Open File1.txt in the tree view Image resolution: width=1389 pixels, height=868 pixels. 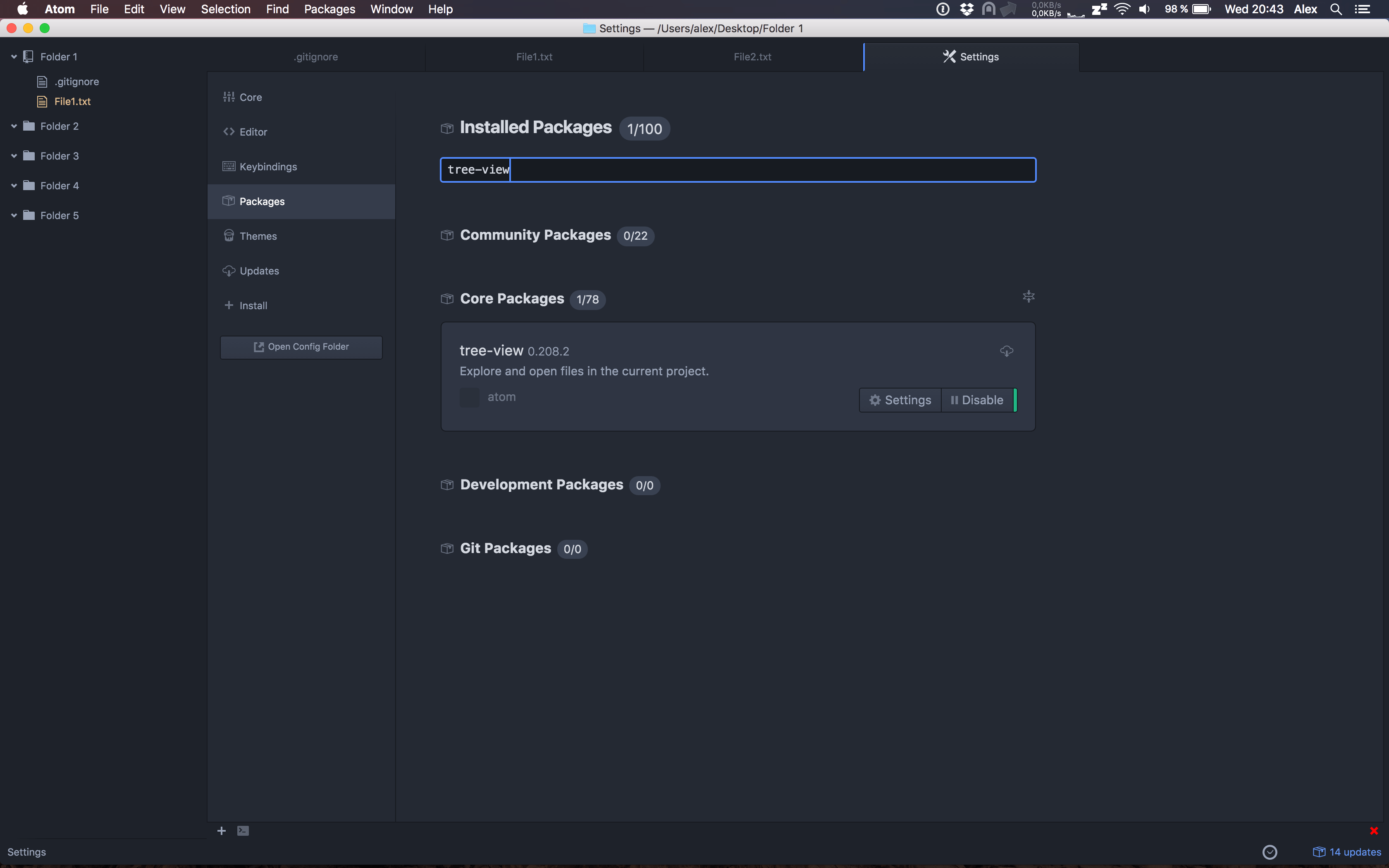(72, 102)
